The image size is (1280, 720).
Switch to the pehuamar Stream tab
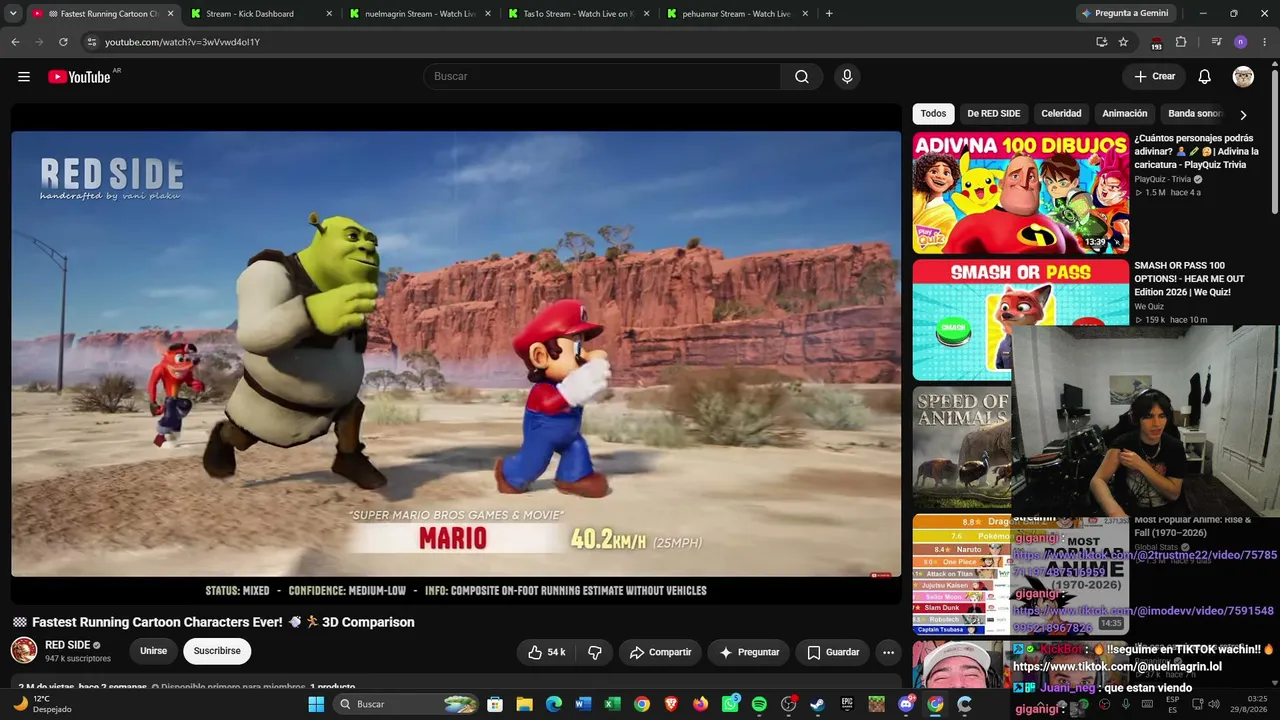coord(736,14)
